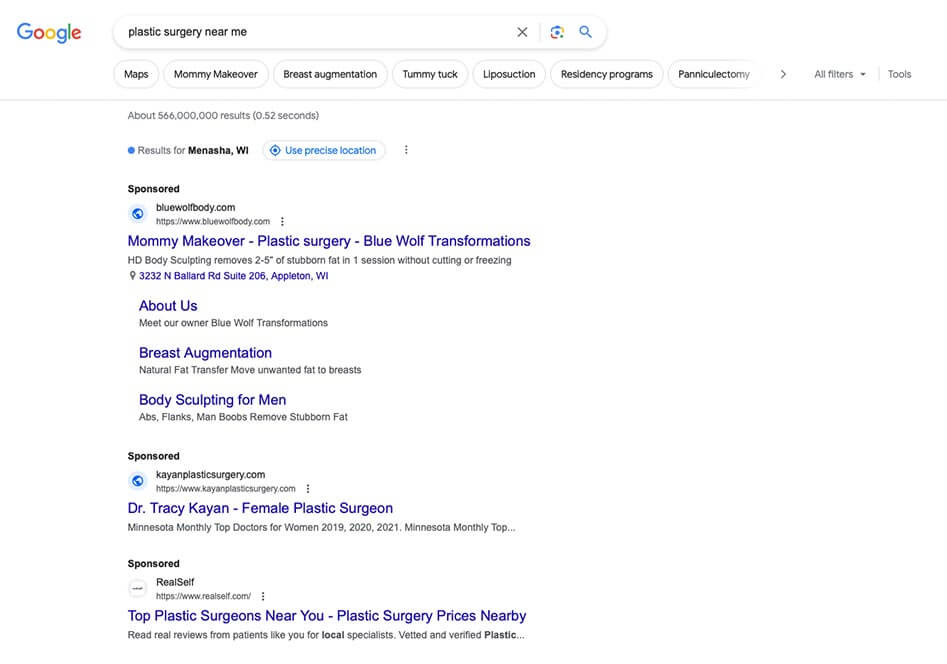Image resolution: width=947 pixels, height=664 pixels.
Task: Filter results by Liposuction chip
Action: 509,74
